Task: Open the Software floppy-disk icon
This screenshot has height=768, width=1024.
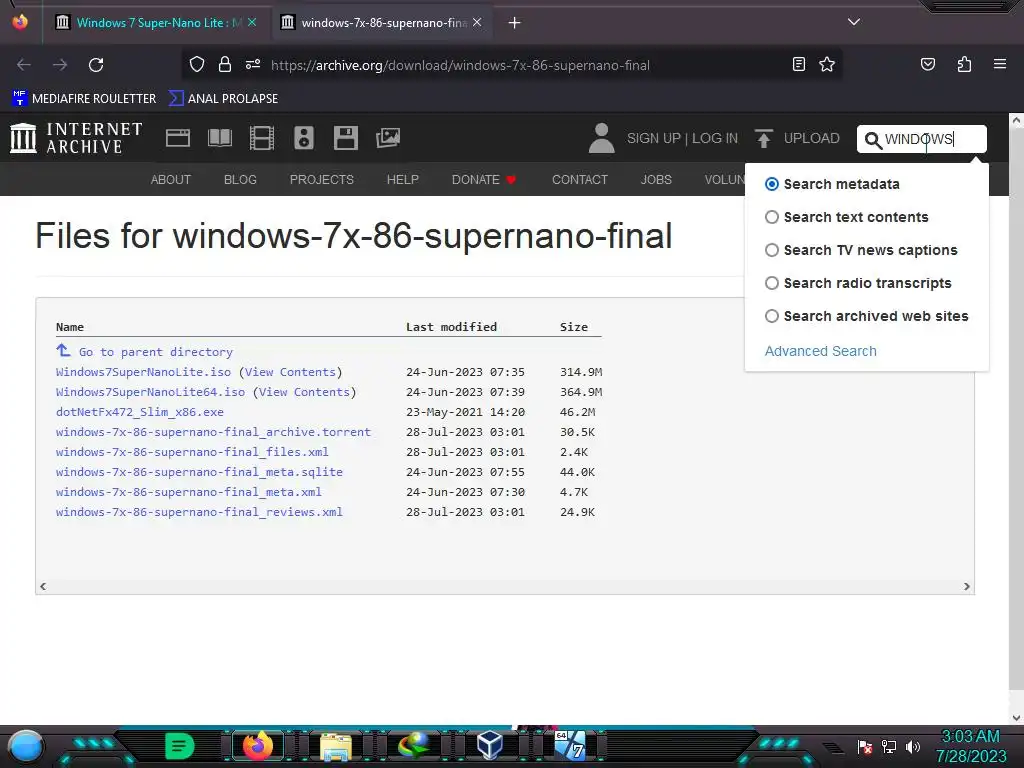Action: tap(345, 138)
